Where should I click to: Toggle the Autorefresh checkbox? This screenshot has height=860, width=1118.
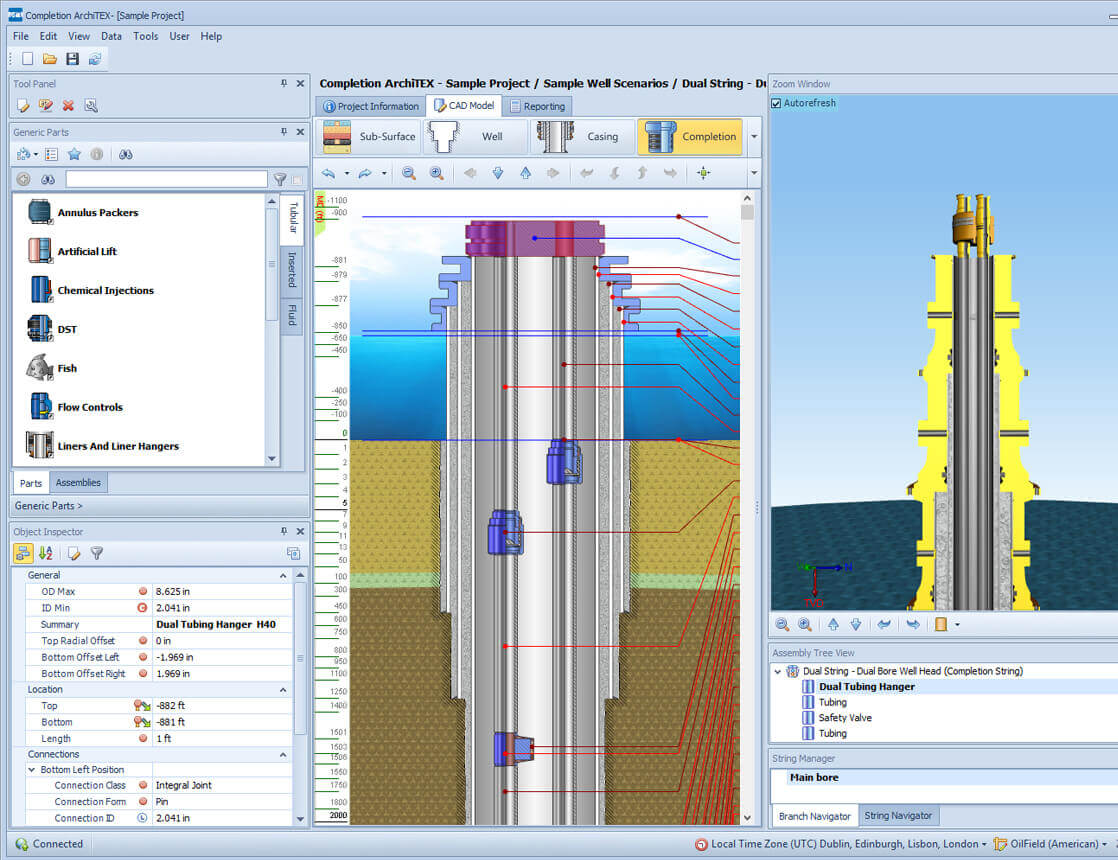(x=776, y=103)
